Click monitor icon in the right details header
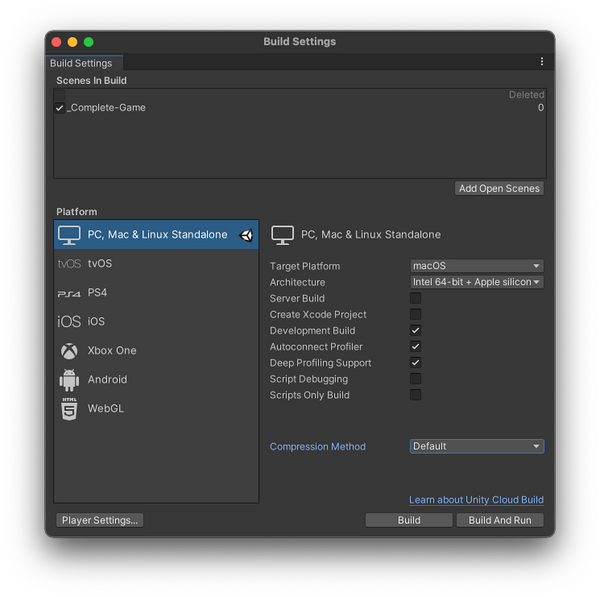Viewport: 600px width, 597px height. (x=282, y=235)
